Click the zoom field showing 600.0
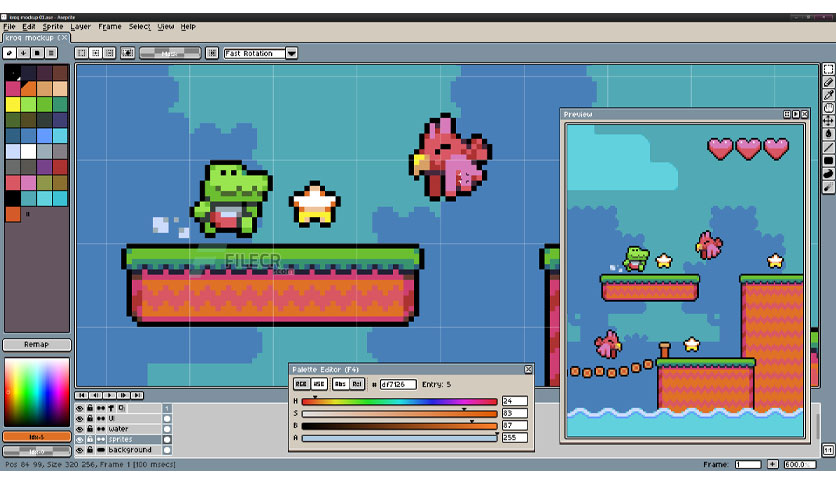 pyautogui.click(x=800, y=464)
